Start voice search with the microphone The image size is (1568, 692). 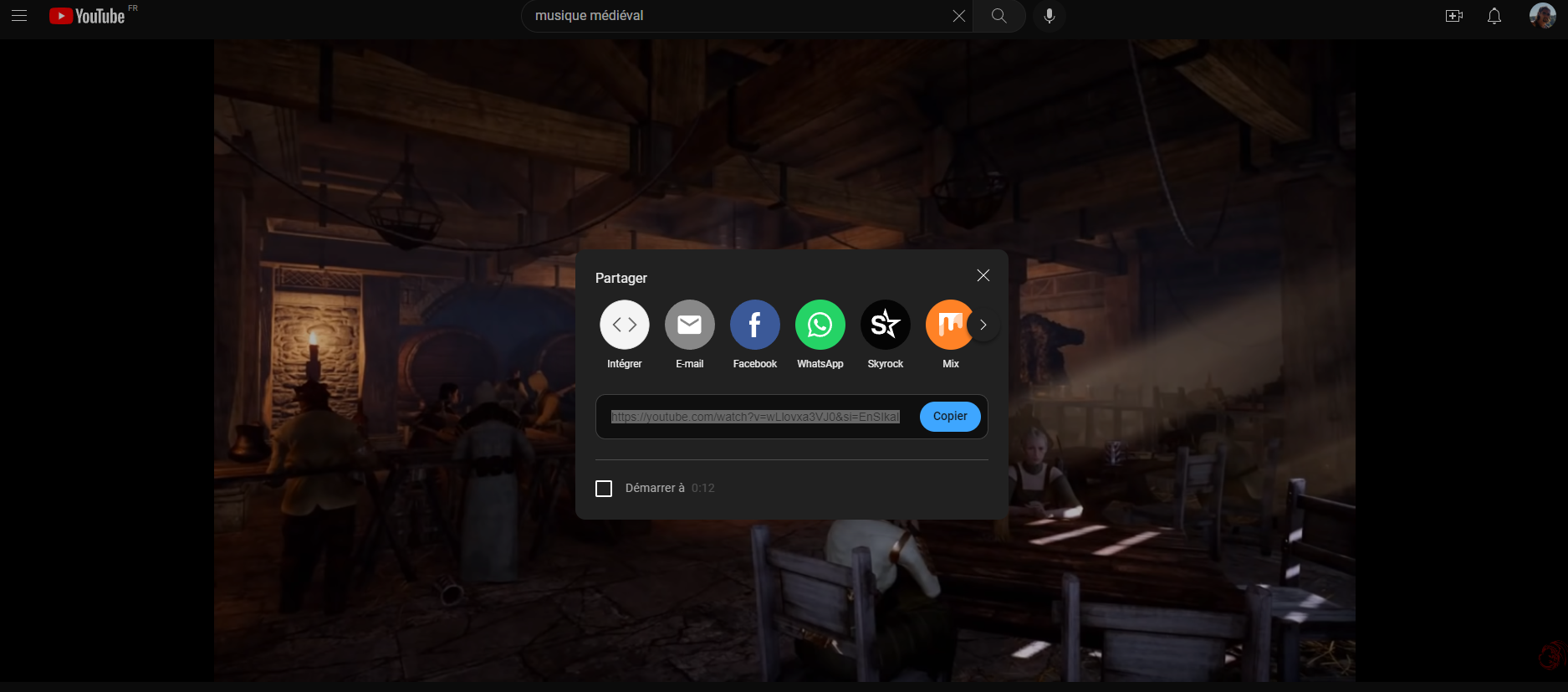coord(1050,16)
